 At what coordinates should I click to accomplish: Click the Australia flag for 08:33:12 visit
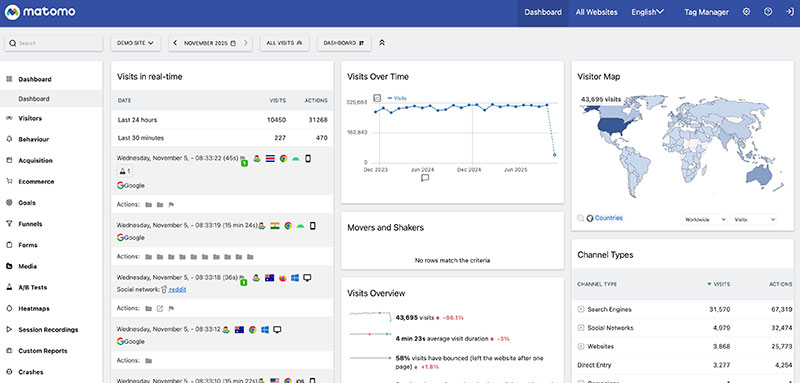click(x=239, y=329)
